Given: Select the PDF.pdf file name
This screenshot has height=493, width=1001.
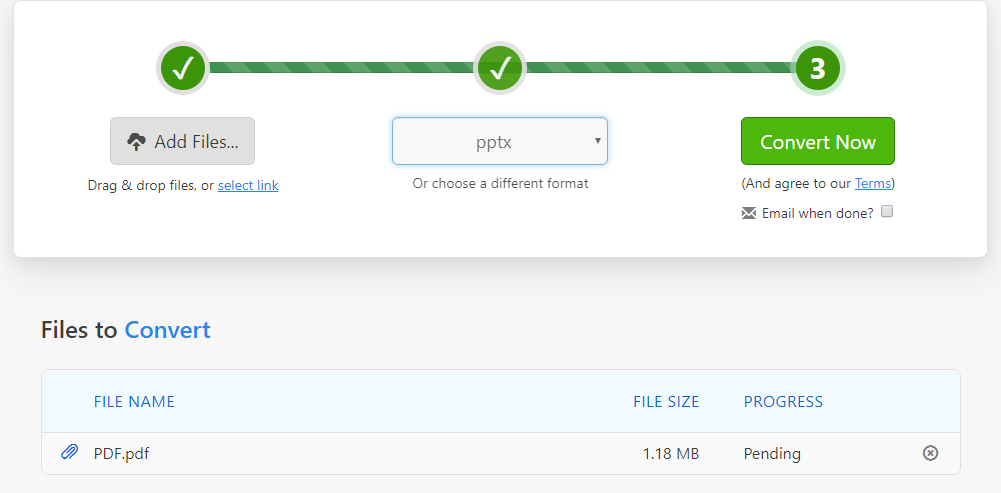Looking at the screenshot, I should (121, 454).
